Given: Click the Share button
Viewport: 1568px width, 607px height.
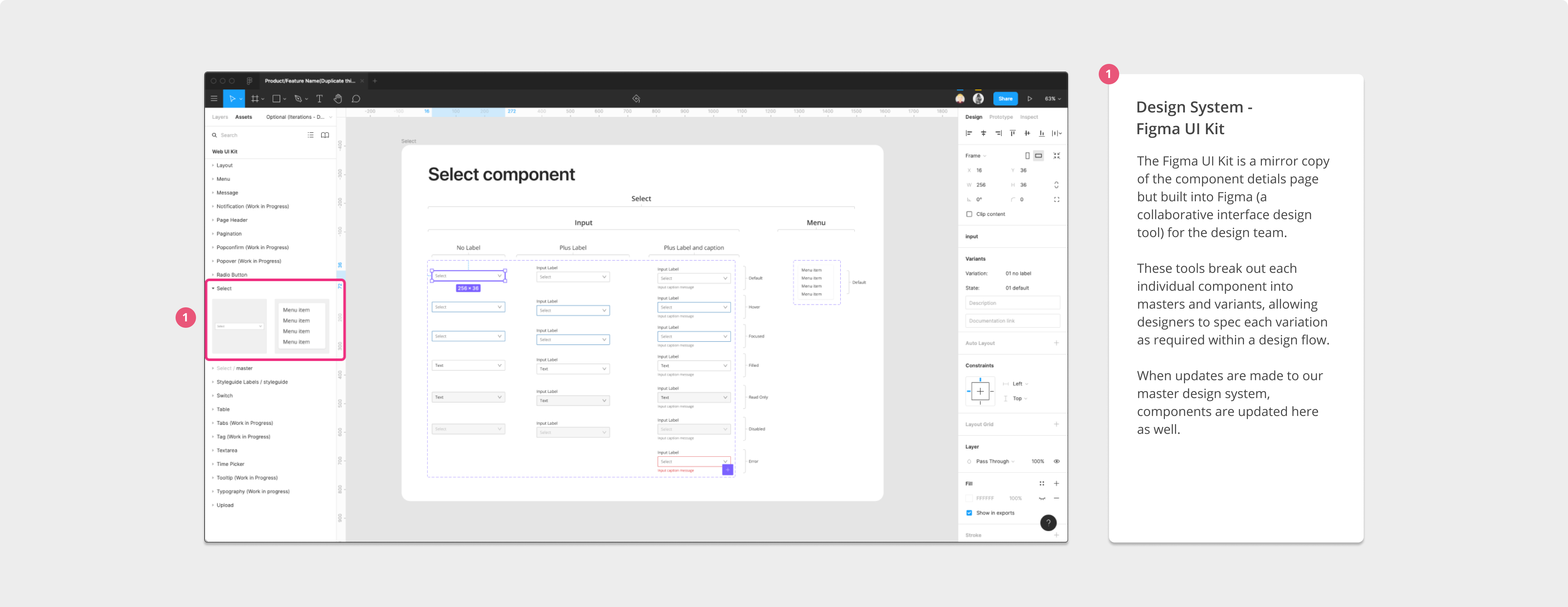Looking at the screenshot, I should click(x=1005, y=99).
